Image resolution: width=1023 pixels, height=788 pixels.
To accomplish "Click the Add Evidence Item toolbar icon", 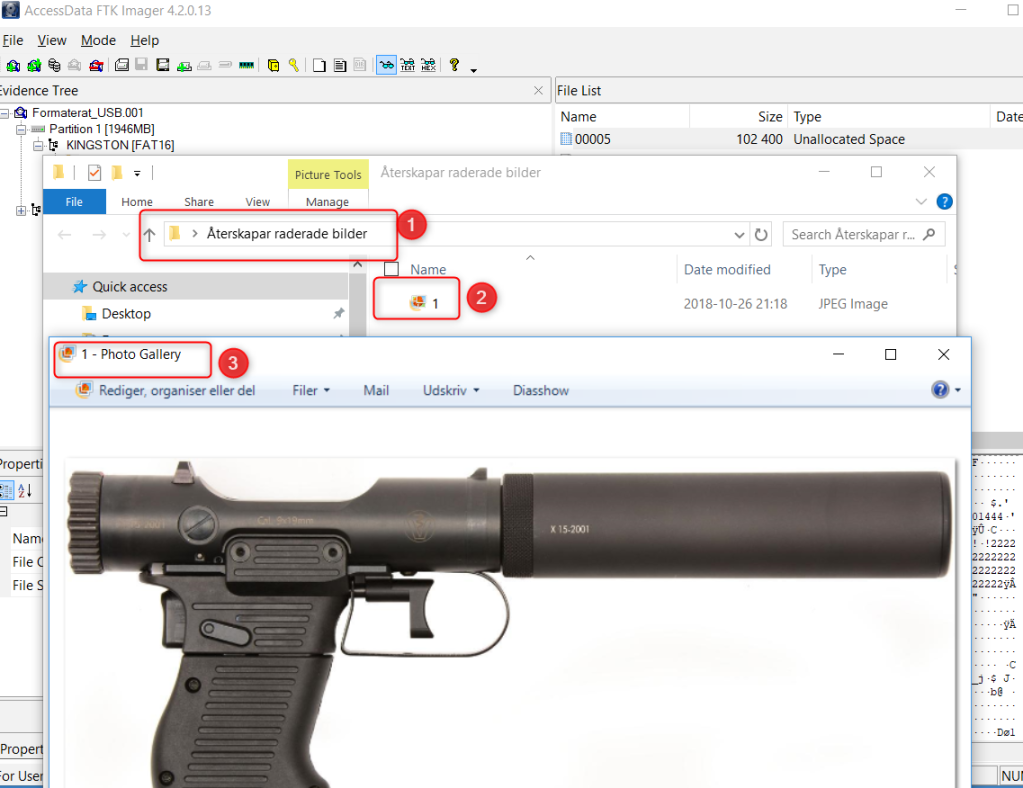I will tap(13, 66).
